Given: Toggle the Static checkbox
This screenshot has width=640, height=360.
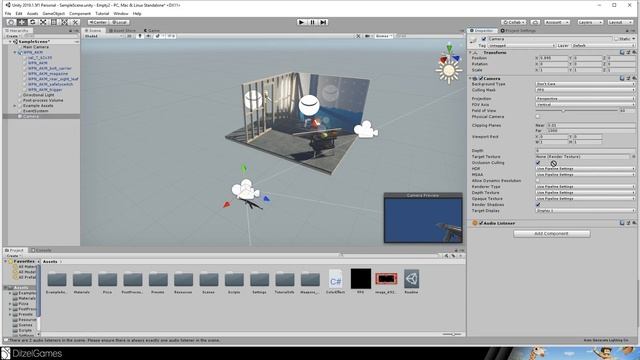Looking at the screenshot, I should coord(616,39).
